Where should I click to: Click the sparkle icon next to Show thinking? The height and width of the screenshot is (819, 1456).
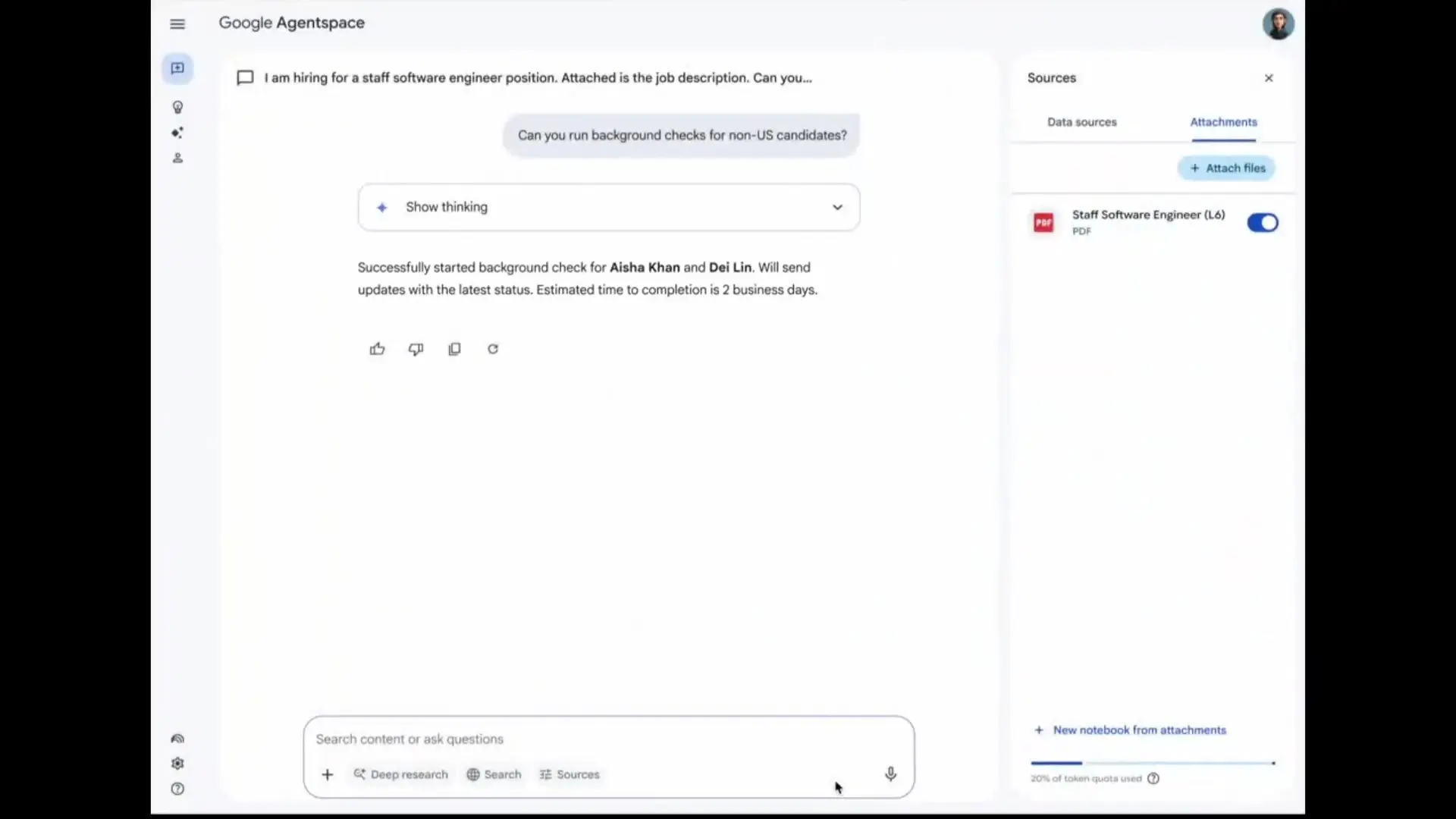pyautogui.click(x=382, y=207)
